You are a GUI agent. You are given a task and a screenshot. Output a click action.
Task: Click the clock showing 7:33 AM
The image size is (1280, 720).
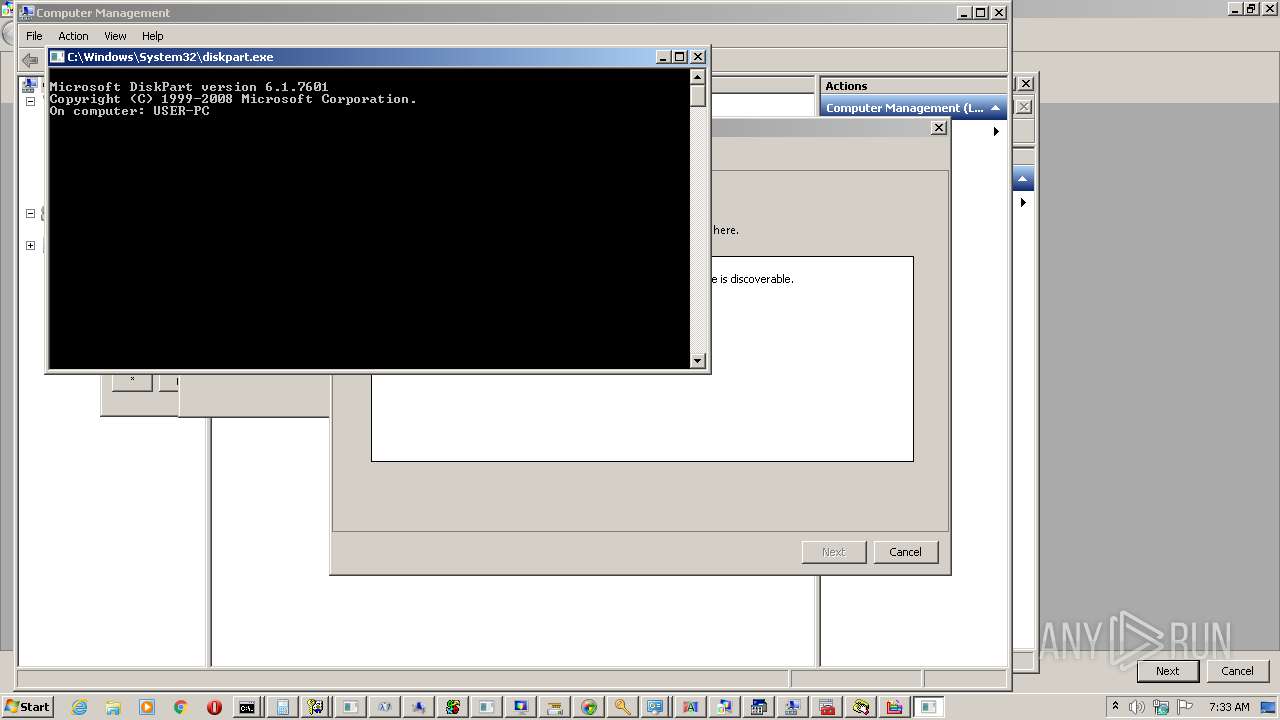point(1229,707)
